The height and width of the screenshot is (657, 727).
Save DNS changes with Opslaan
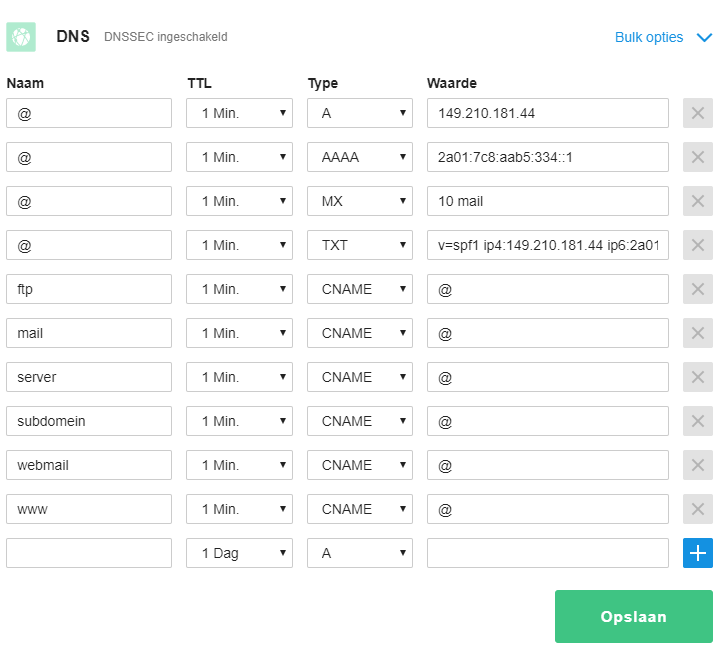[x=633, y=616]
